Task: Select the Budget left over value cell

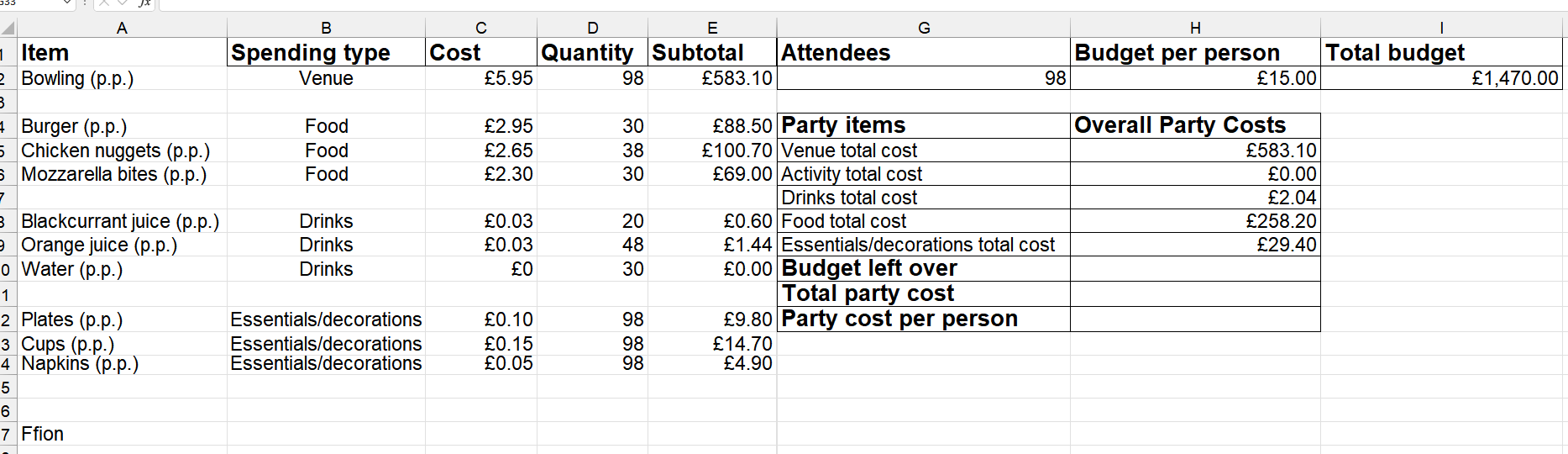Action: click(1195, 268)
